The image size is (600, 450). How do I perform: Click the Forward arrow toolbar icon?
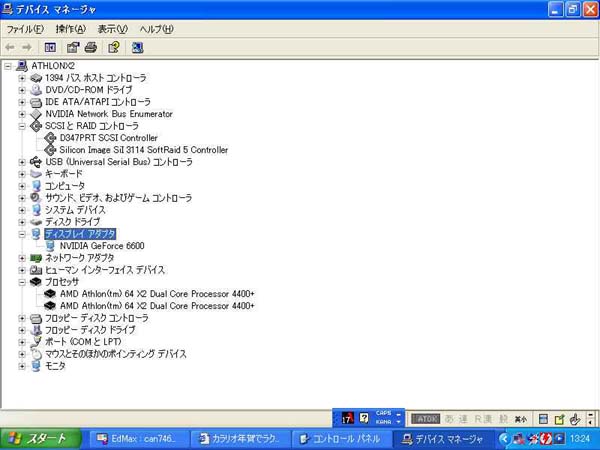click(27, 47)
